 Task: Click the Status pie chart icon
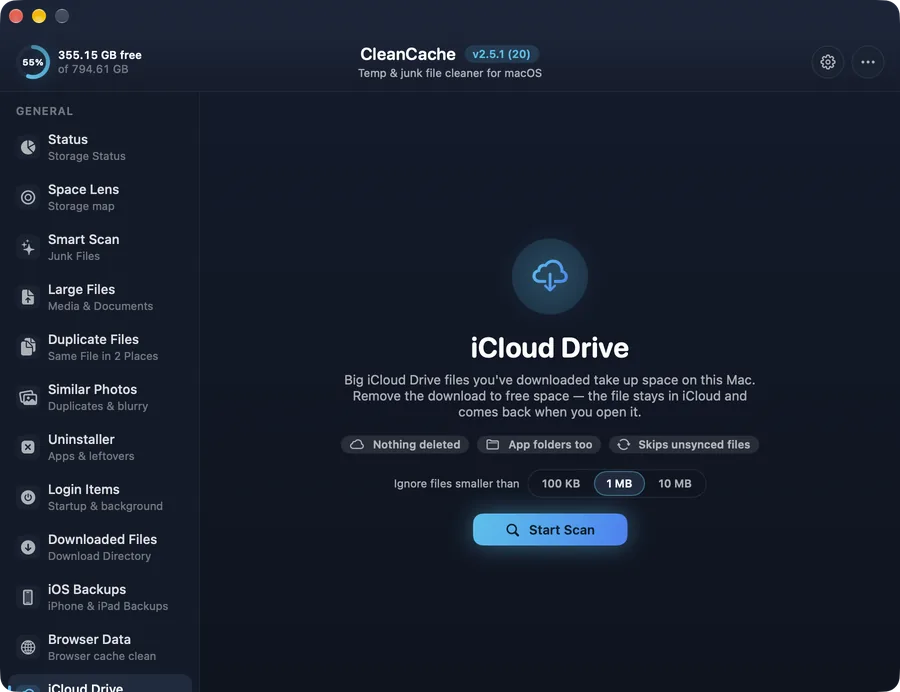(28, 147)
